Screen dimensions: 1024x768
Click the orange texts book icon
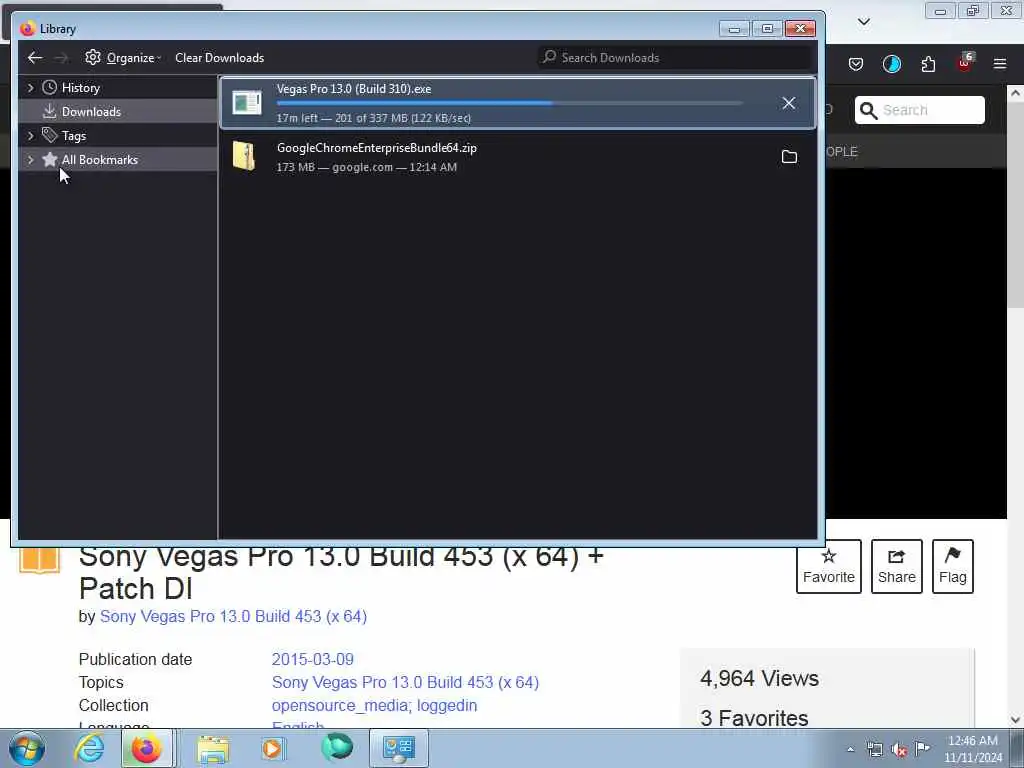(39, 561)
